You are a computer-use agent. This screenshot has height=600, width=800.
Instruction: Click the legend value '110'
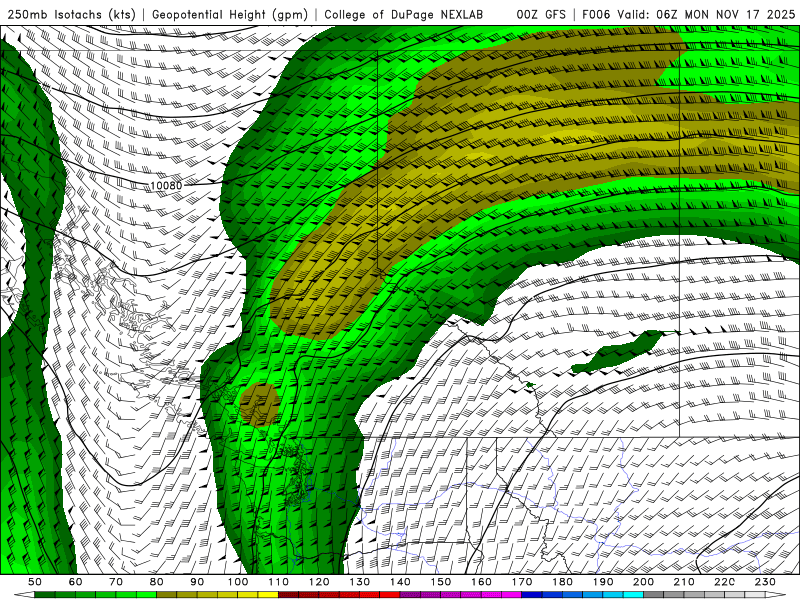279,582
